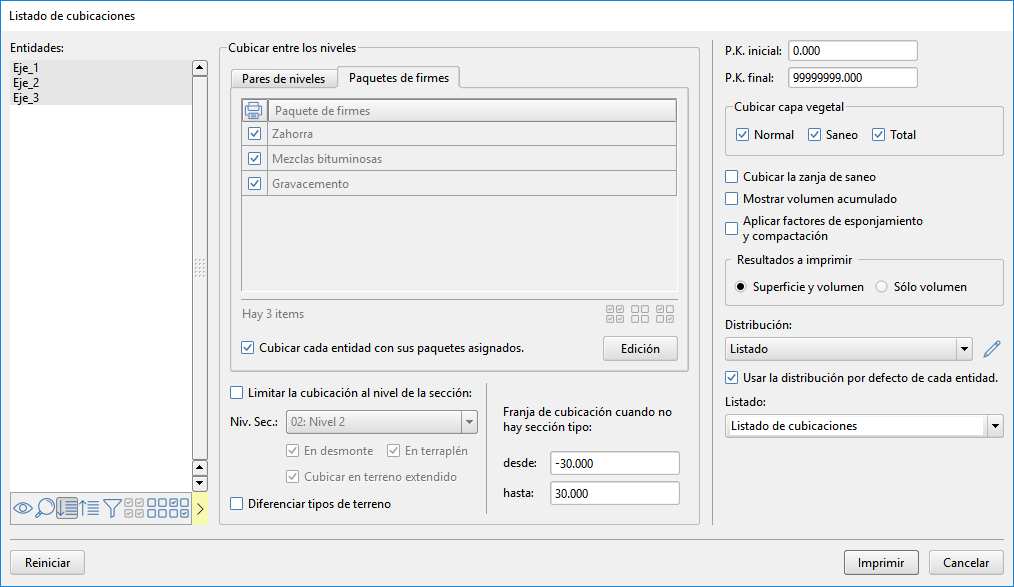Select the ascending sort icon
This screenshot has height=587, width=1014.
pyautogui.click(x=90, y=508)
